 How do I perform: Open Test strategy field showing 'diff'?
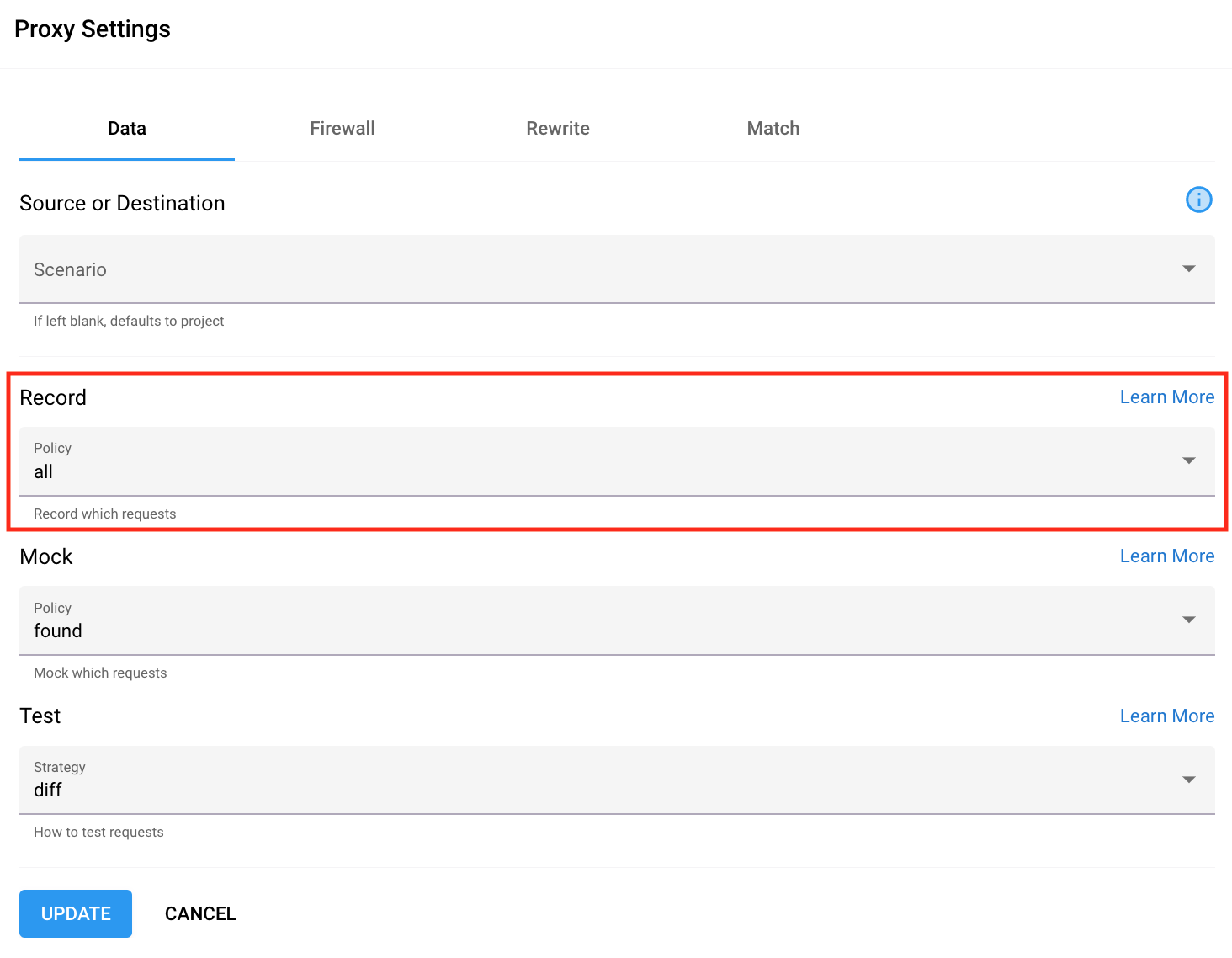point(589,780)
